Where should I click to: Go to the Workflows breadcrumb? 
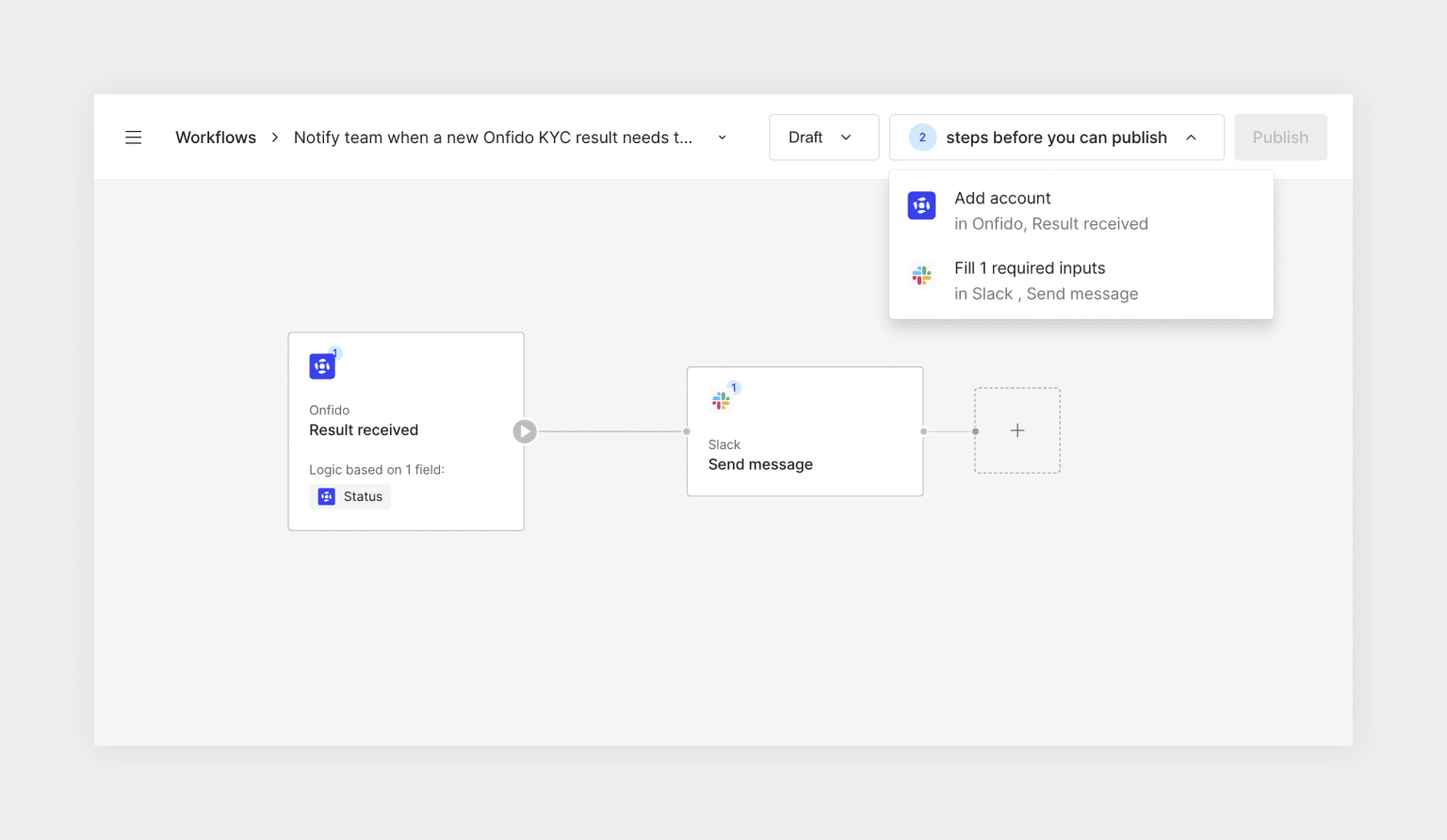coord(216,137)
